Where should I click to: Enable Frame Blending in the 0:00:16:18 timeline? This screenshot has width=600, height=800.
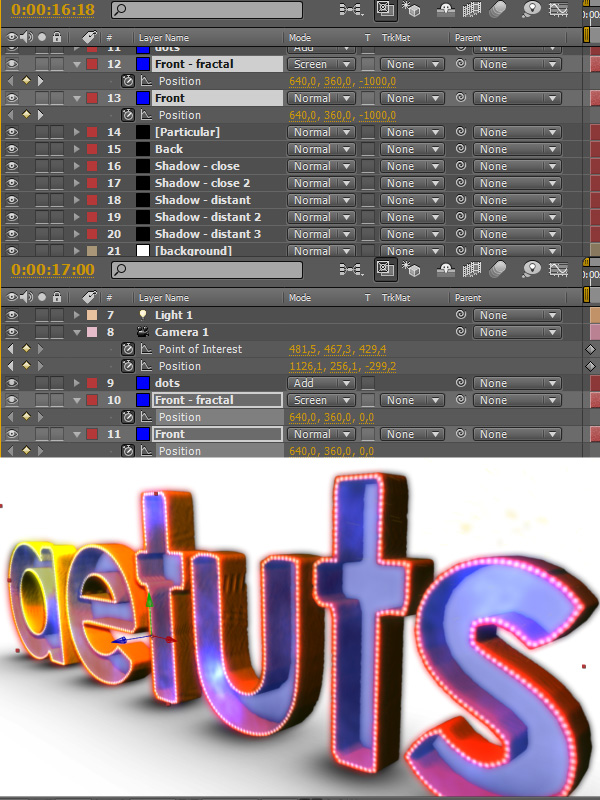click(472, 10)
